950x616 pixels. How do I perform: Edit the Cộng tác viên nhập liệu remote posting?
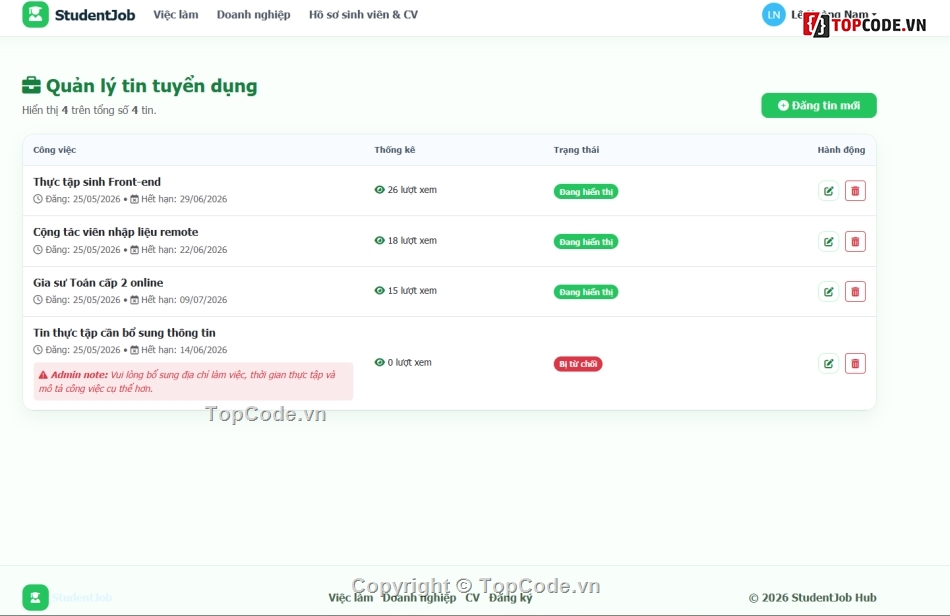pyautogui.click(x=828, y=242)
